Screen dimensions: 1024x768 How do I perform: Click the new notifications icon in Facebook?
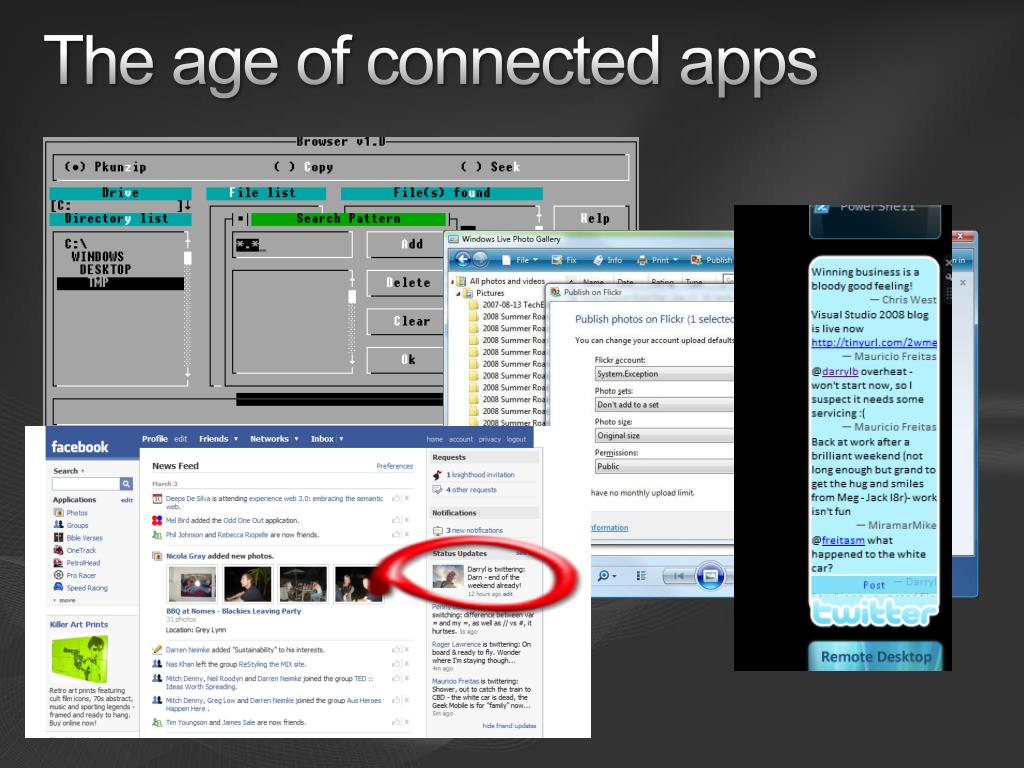coord(438,530)
